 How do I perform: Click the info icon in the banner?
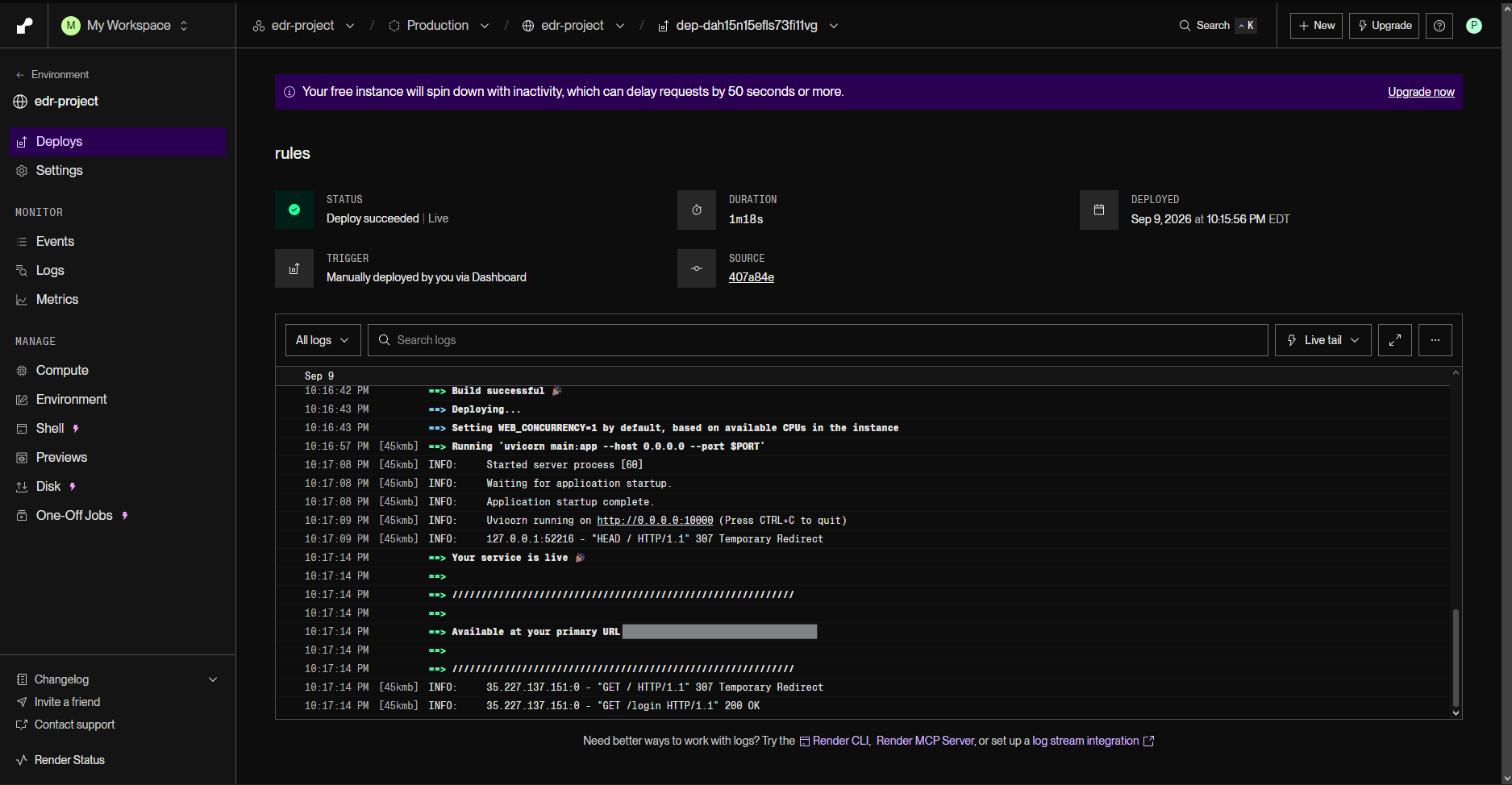point(289,92)
